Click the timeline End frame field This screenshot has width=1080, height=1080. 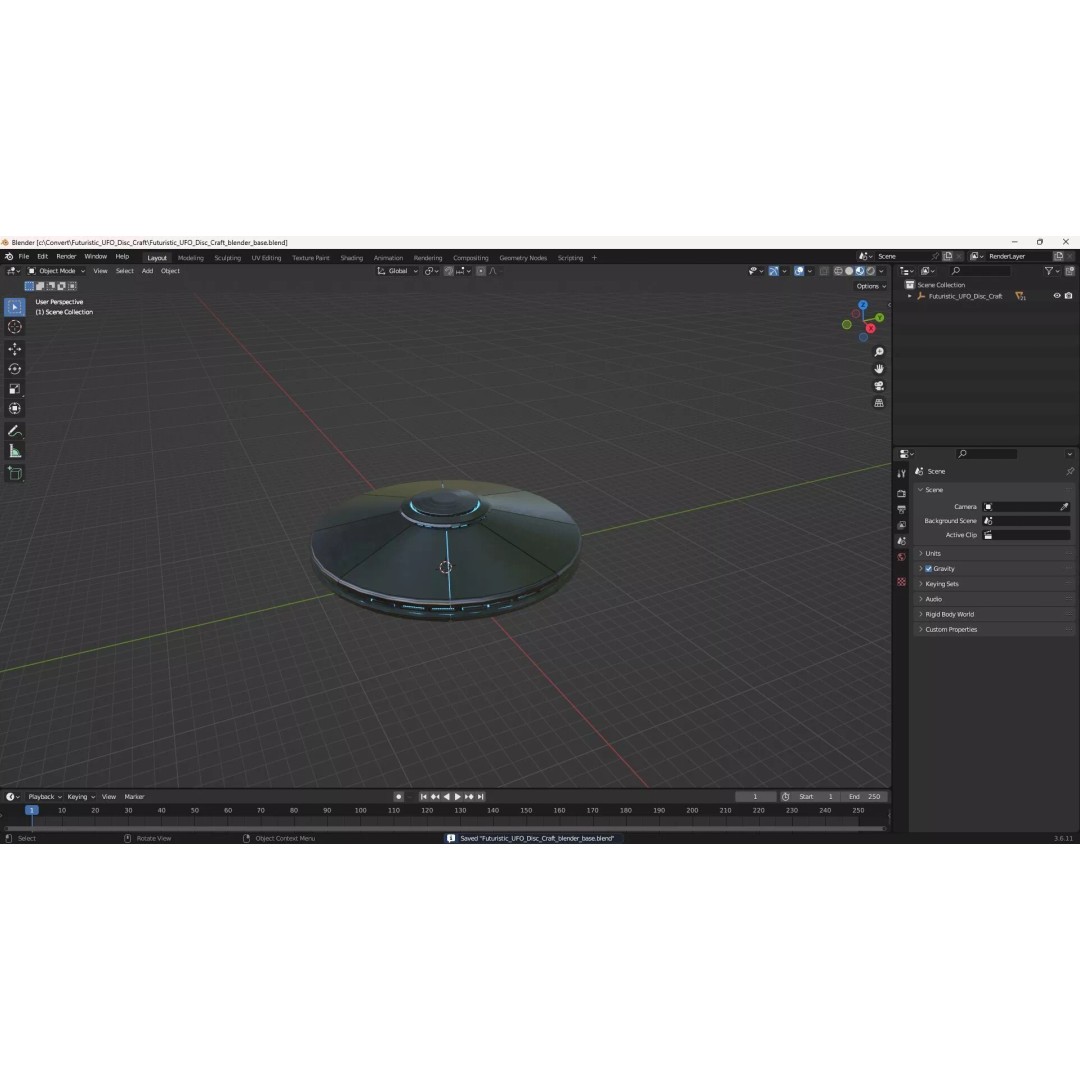[865, 796]
